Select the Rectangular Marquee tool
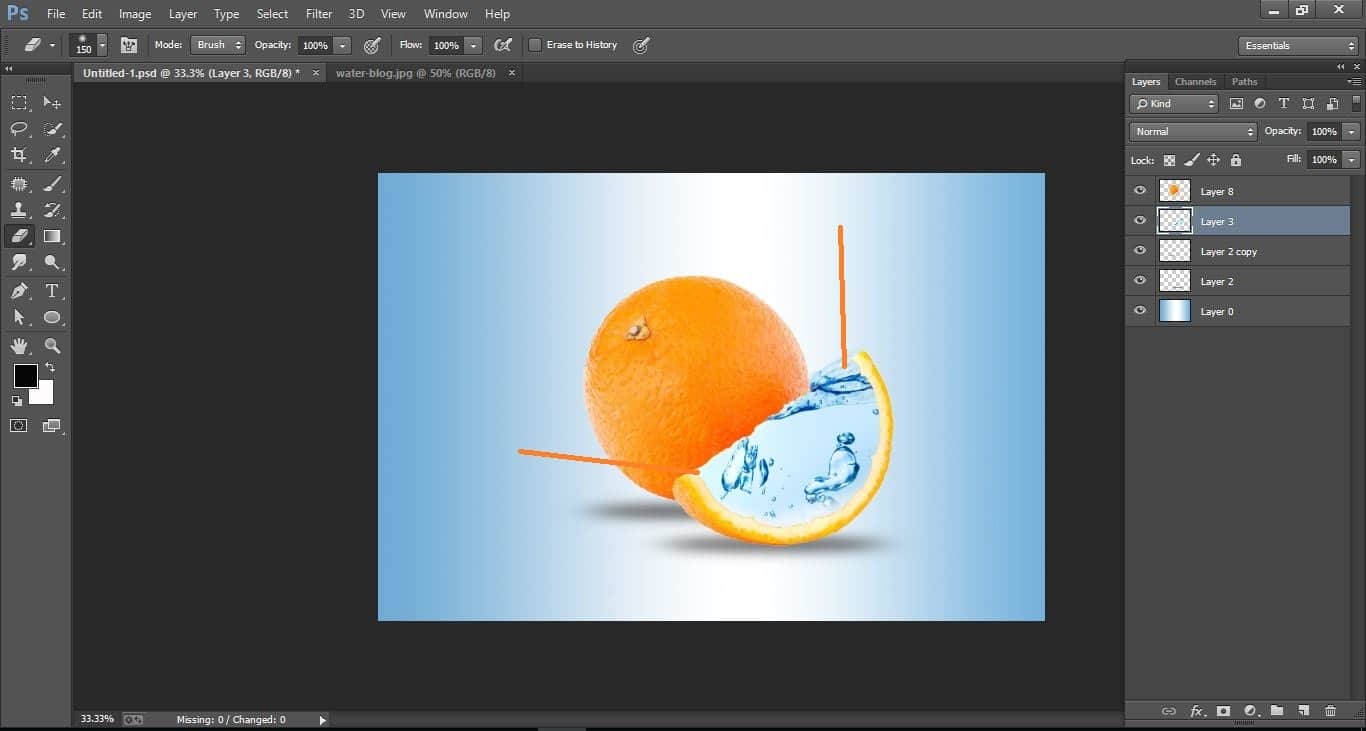Viewport: 1366px width, 731px height. click(x=20, y=102)
